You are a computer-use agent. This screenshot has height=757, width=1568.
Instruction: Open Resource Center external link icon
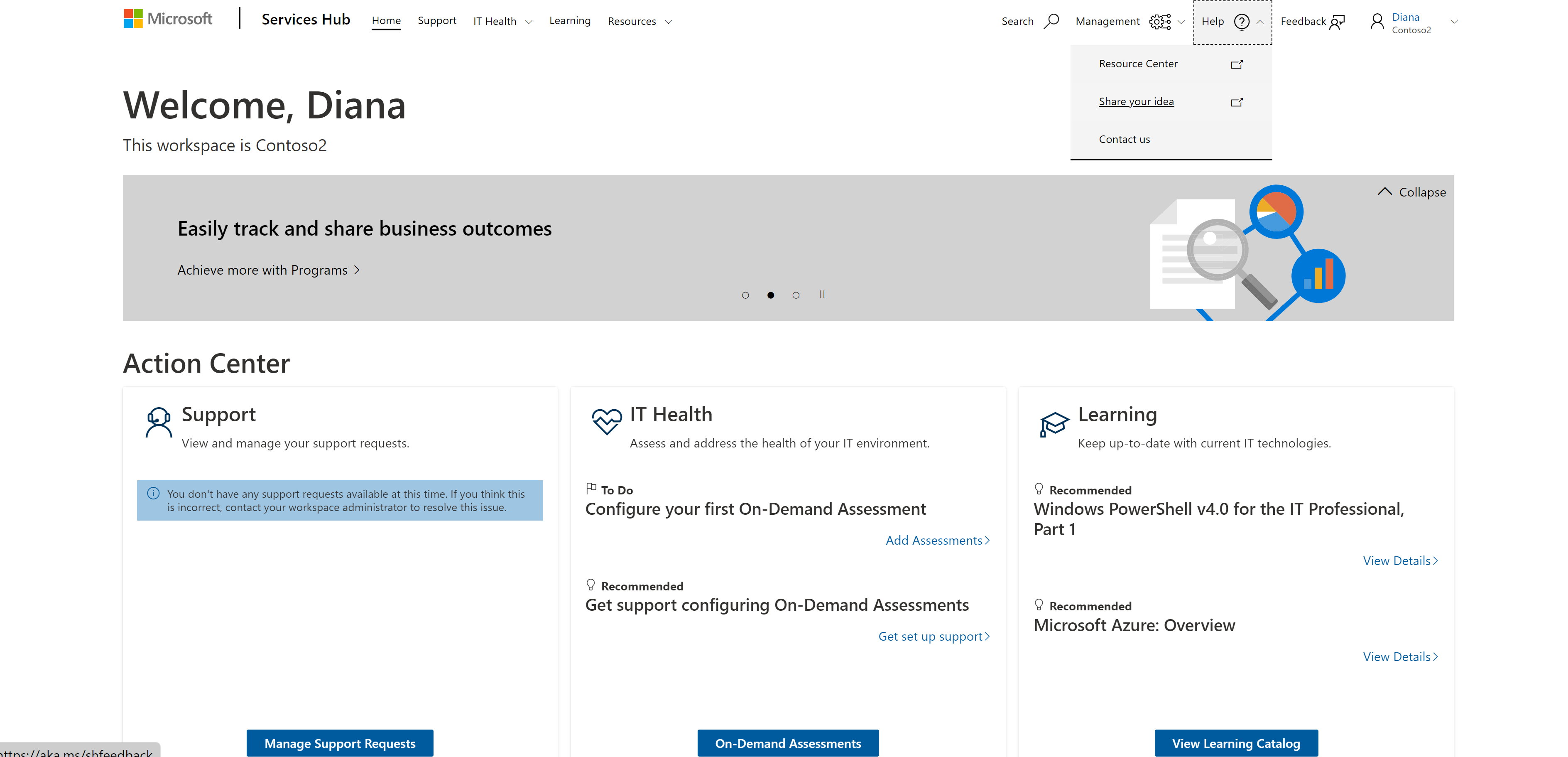(1236, 64)
